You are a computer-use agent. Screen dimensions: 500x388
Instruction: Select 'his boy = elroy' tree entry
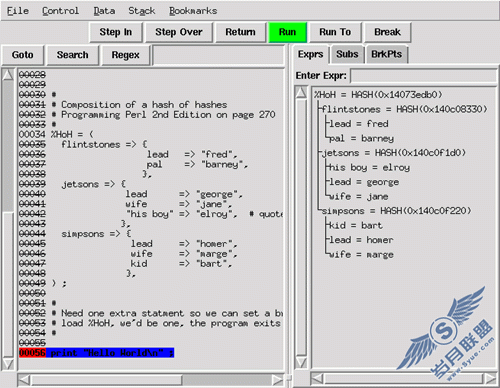(x=370, y=167)
